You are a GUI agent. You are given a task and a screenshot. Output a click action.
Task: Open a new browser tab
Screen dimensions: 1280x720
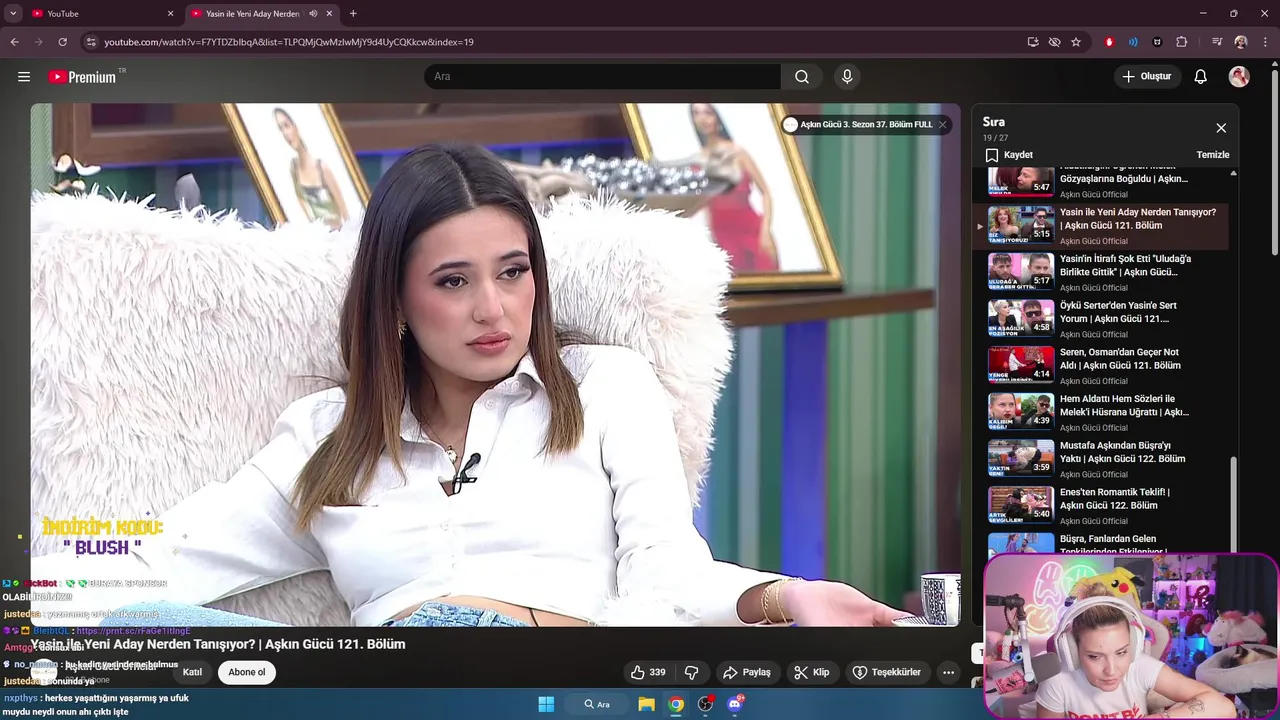[x=353, y=14]
